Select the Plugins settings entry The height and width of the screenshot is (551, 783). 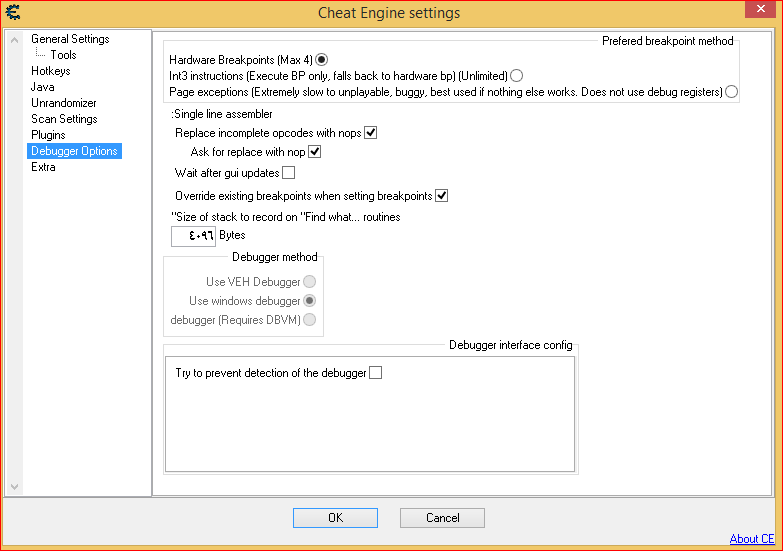tap(48, 135)
